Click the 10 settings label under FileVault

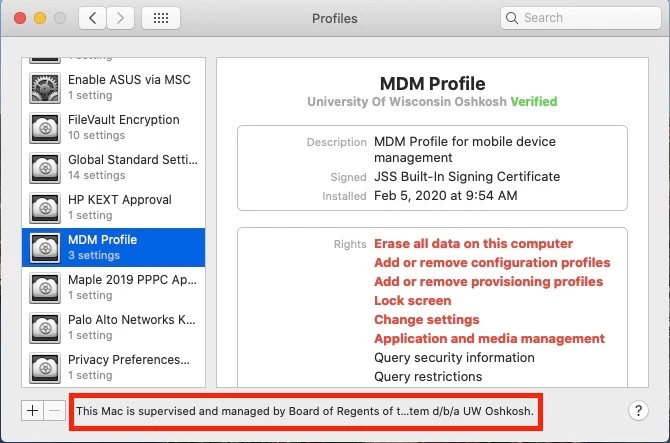tap(97, 135)
